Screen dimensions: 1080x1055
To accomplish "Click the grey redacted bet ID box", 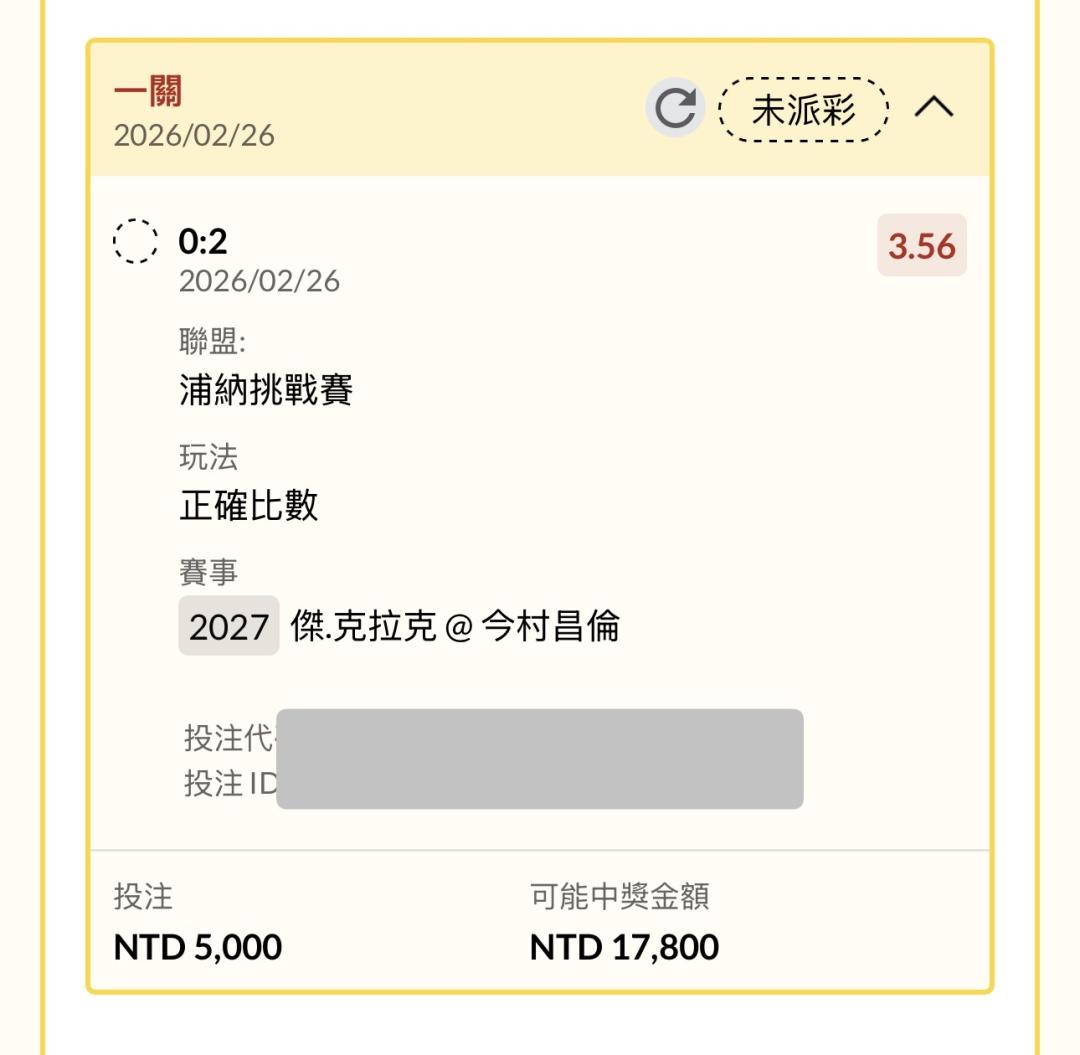I will (539, 759).
